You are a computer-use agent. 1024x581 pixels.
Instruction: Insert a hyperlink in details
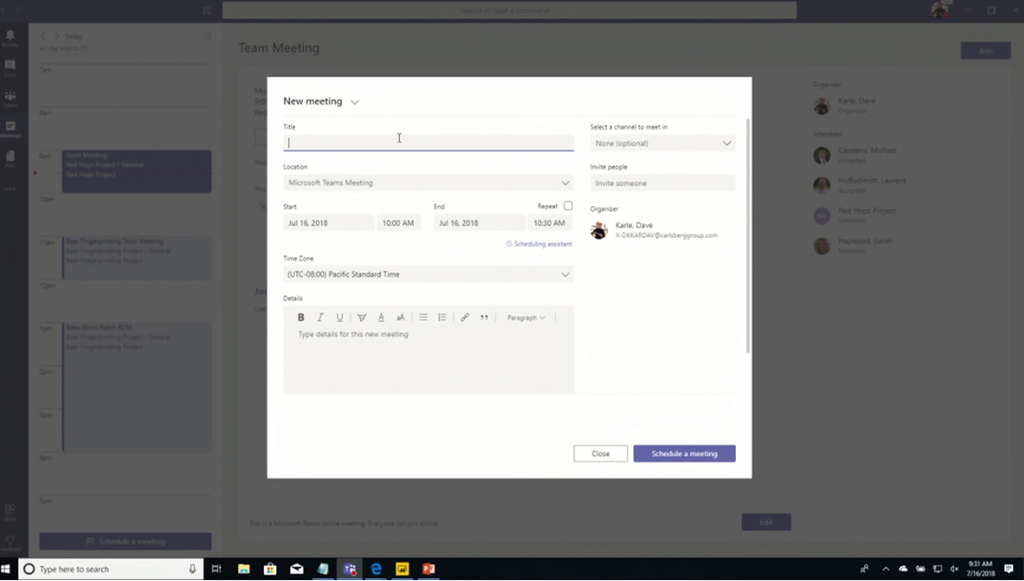pyautogui.click(x=464, y=317)
